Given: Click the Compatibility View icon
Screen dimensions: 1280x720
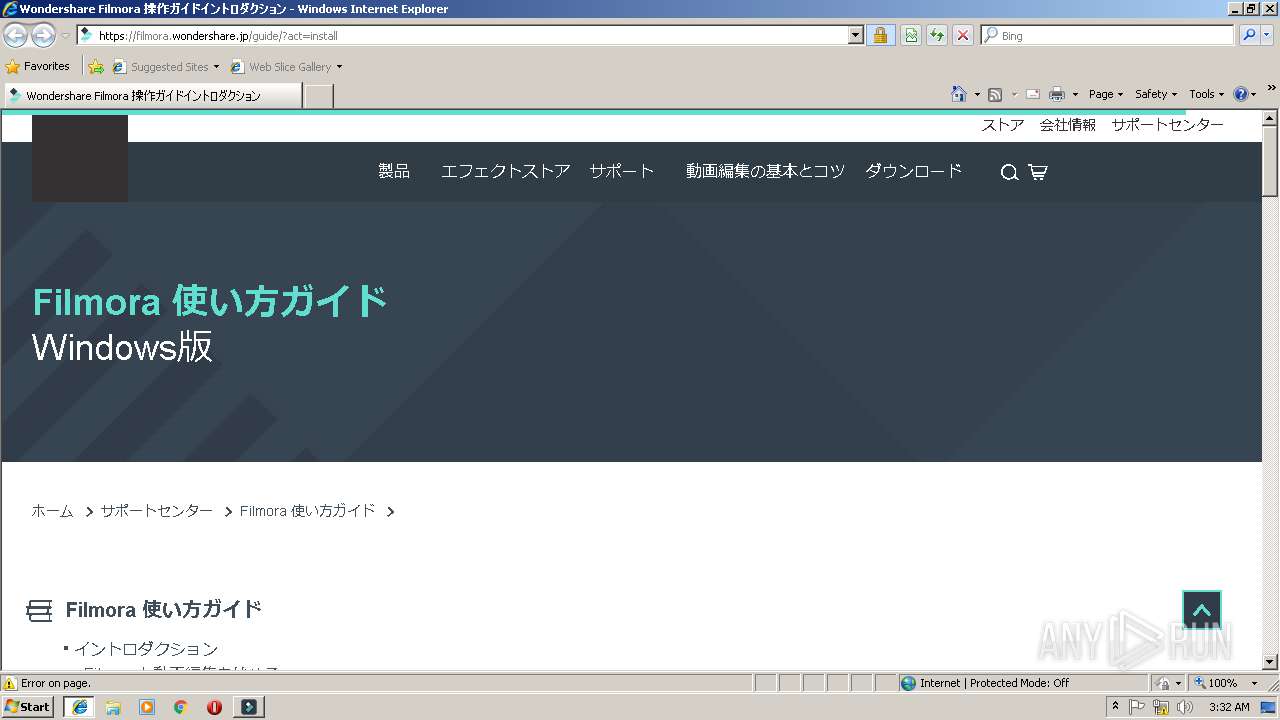Looking at the screenshot, I should (911, 36).
